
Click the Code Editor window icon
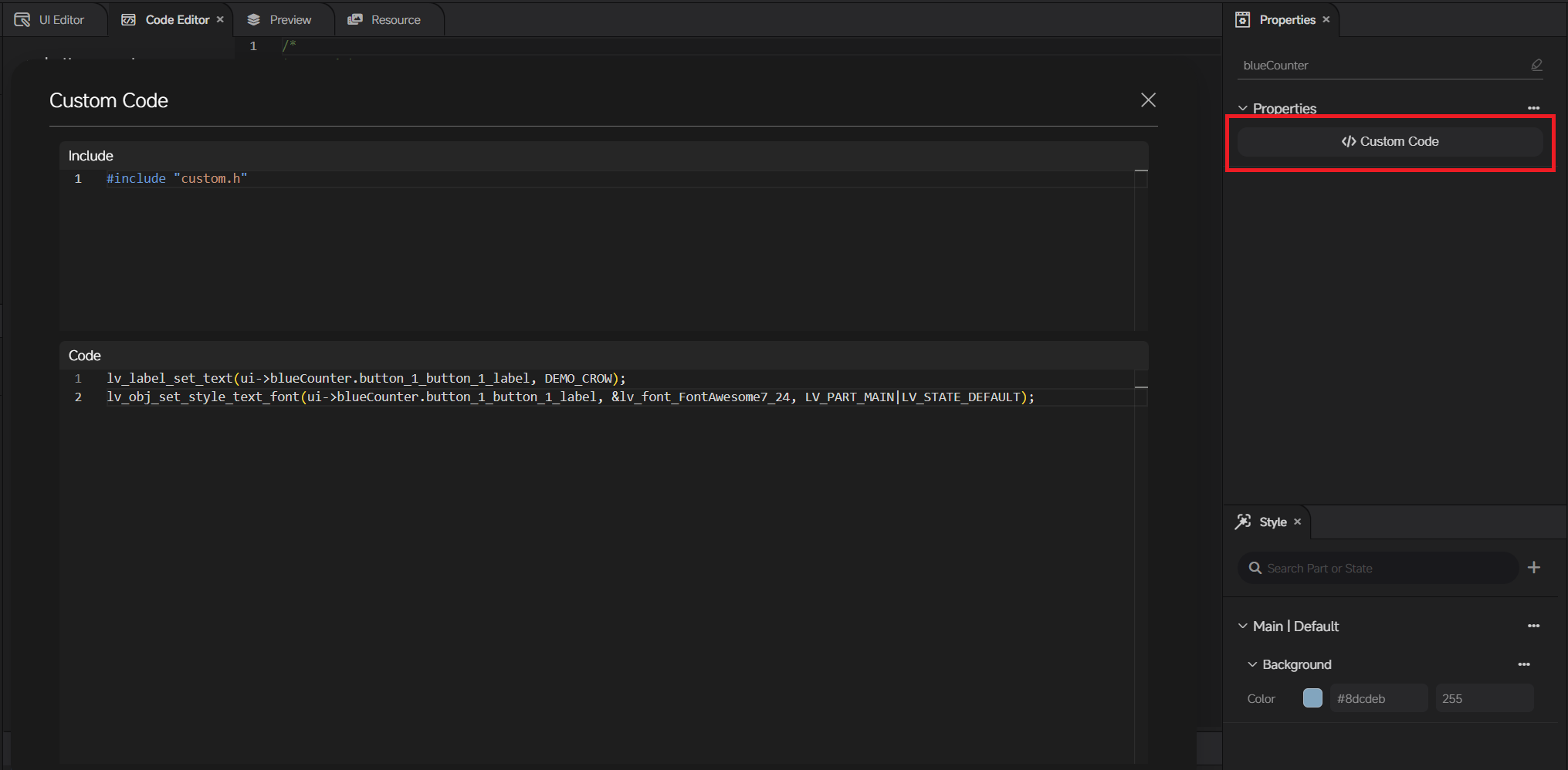(x=128, y=19)
